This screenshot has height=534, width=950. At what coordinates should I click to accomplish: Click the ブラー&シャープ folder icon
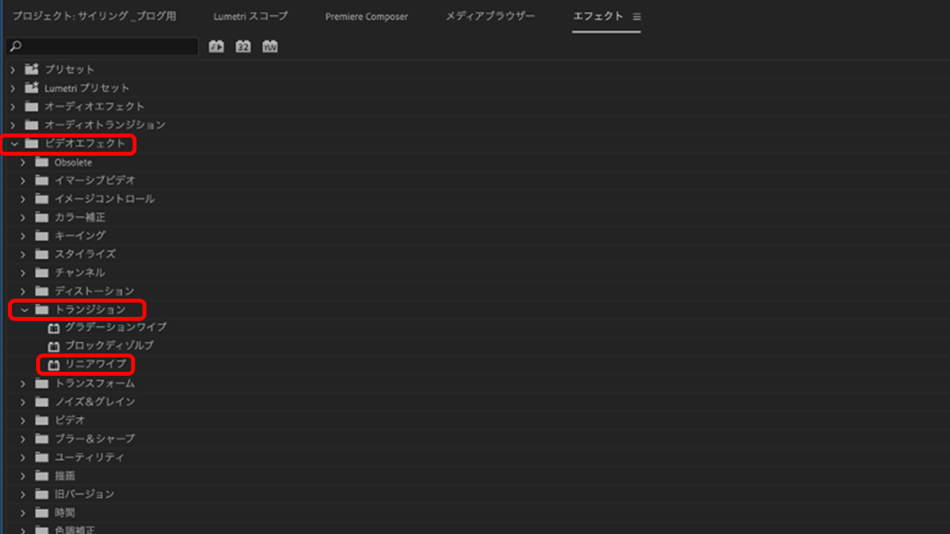click(x=42, y=439)
